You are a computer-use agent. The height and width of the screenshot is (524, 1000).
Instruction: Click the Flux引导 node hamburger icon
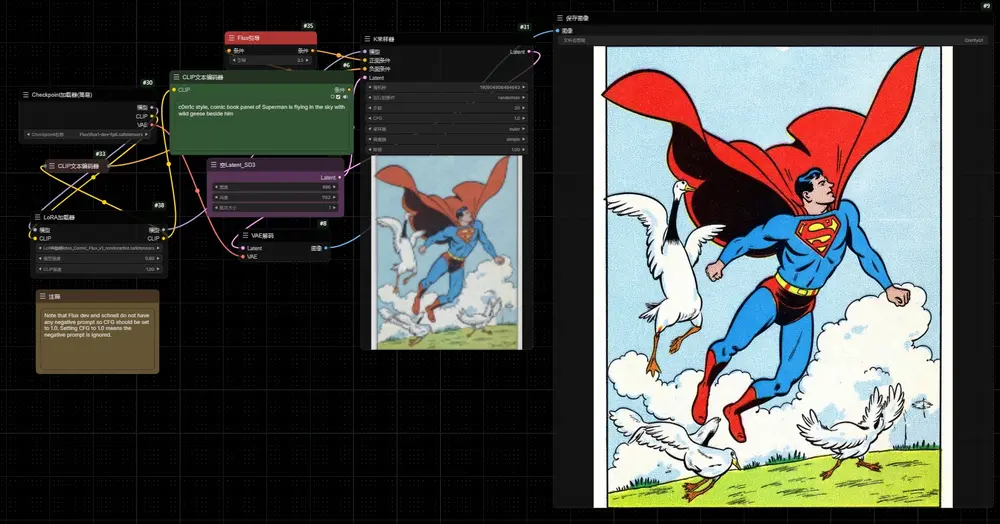tap(232, 38)
